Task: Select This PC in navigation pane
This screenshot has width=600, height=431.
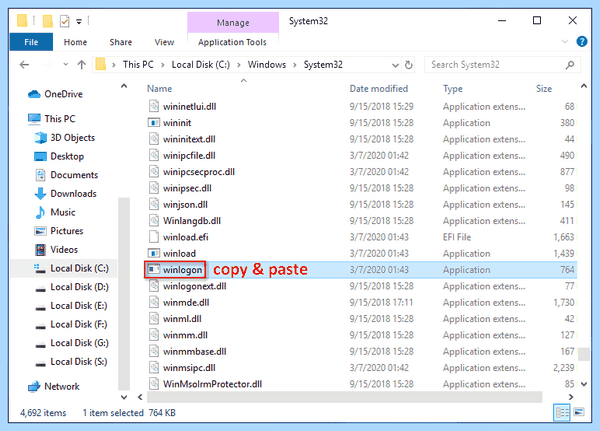Action: tap(60, 119)
